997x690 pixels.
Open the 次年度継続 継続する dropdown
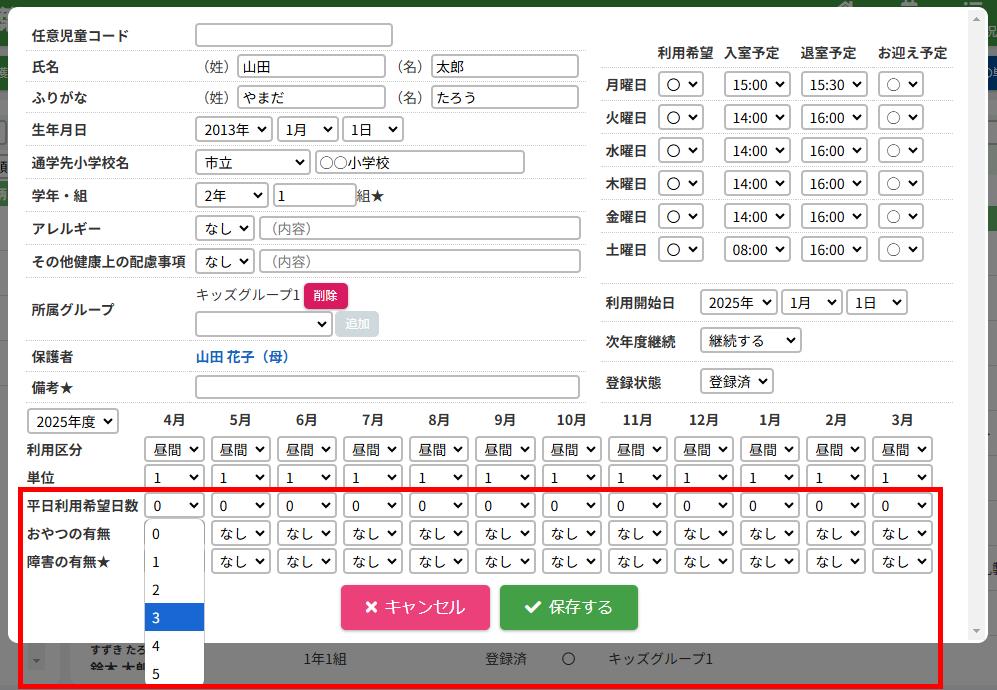tap(750, 341)
